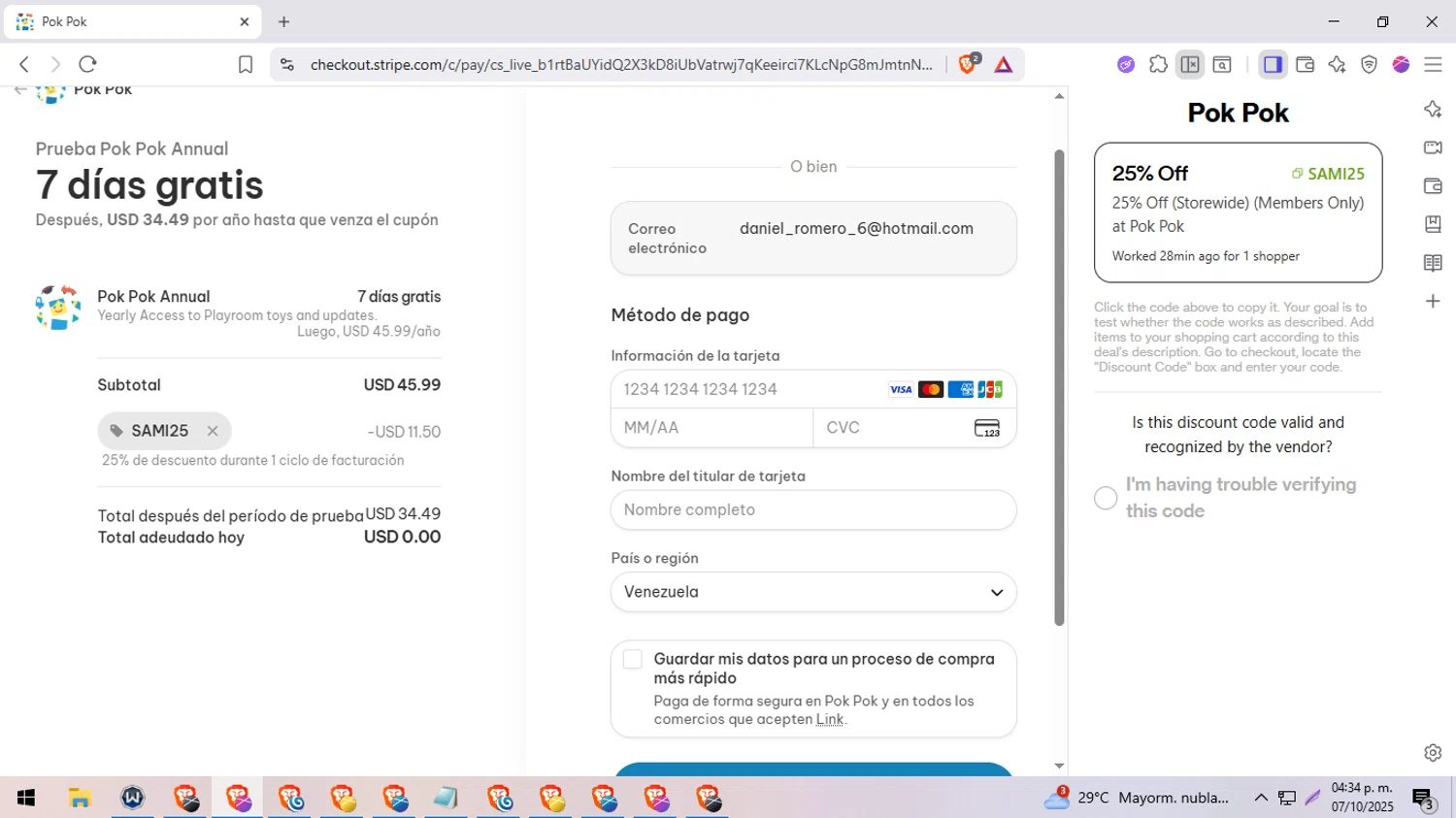
Task: Open the network icon in the system tray
Action: [x=1287, y=798]
